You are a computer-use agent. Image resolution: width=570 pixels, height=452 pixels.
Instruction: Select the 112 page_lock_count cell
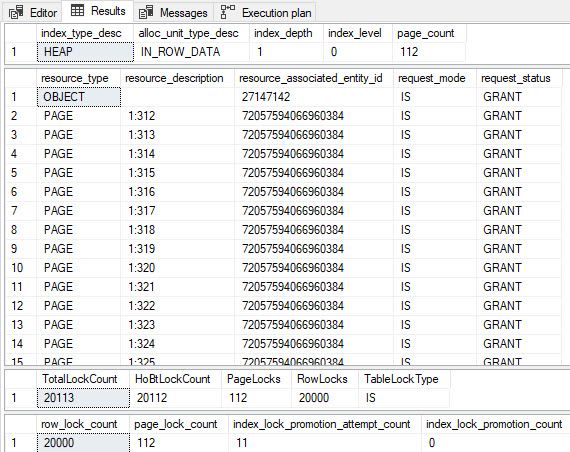tap(178, 443)
